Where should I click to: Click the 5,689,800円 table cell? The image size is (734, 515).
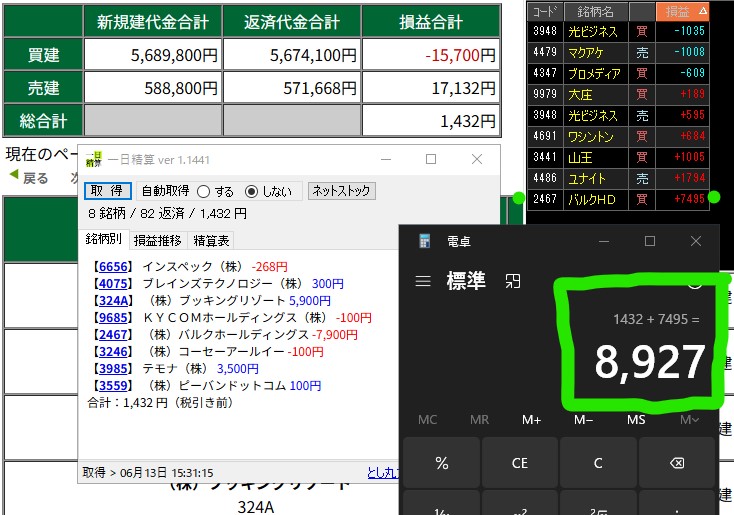point(153,55)
